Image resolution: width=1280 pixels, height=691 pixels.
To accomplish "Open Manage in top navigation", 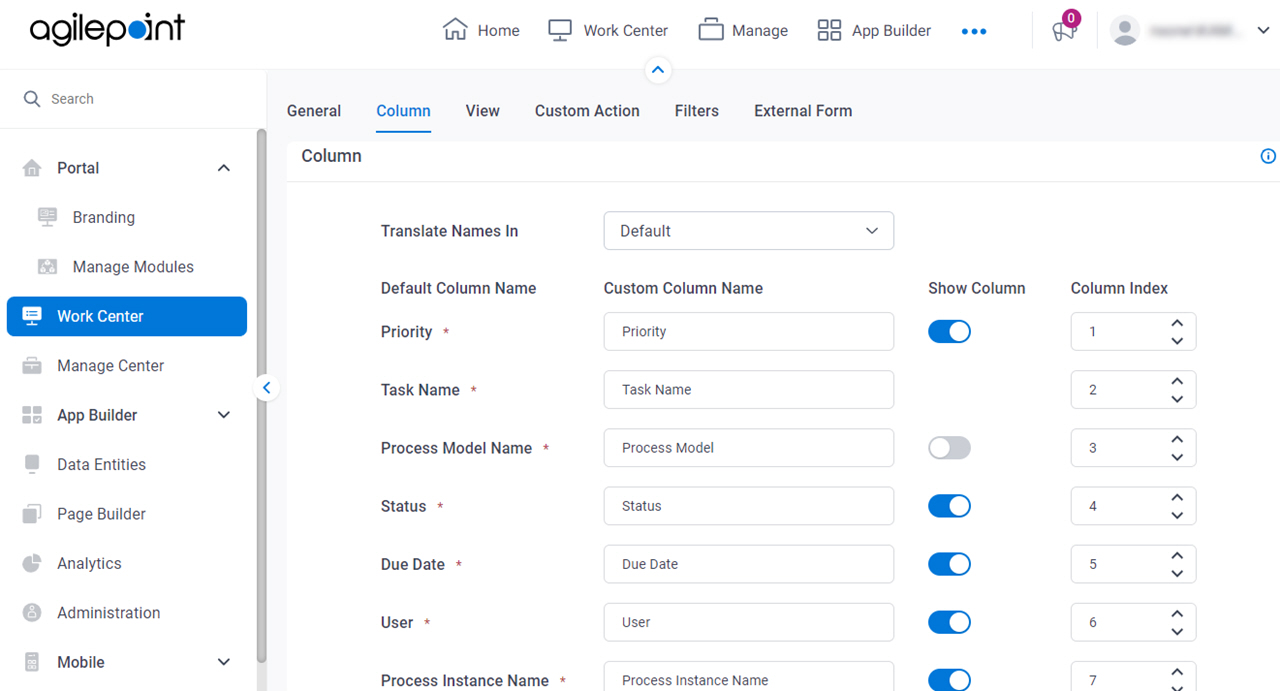I will [743, 31].
